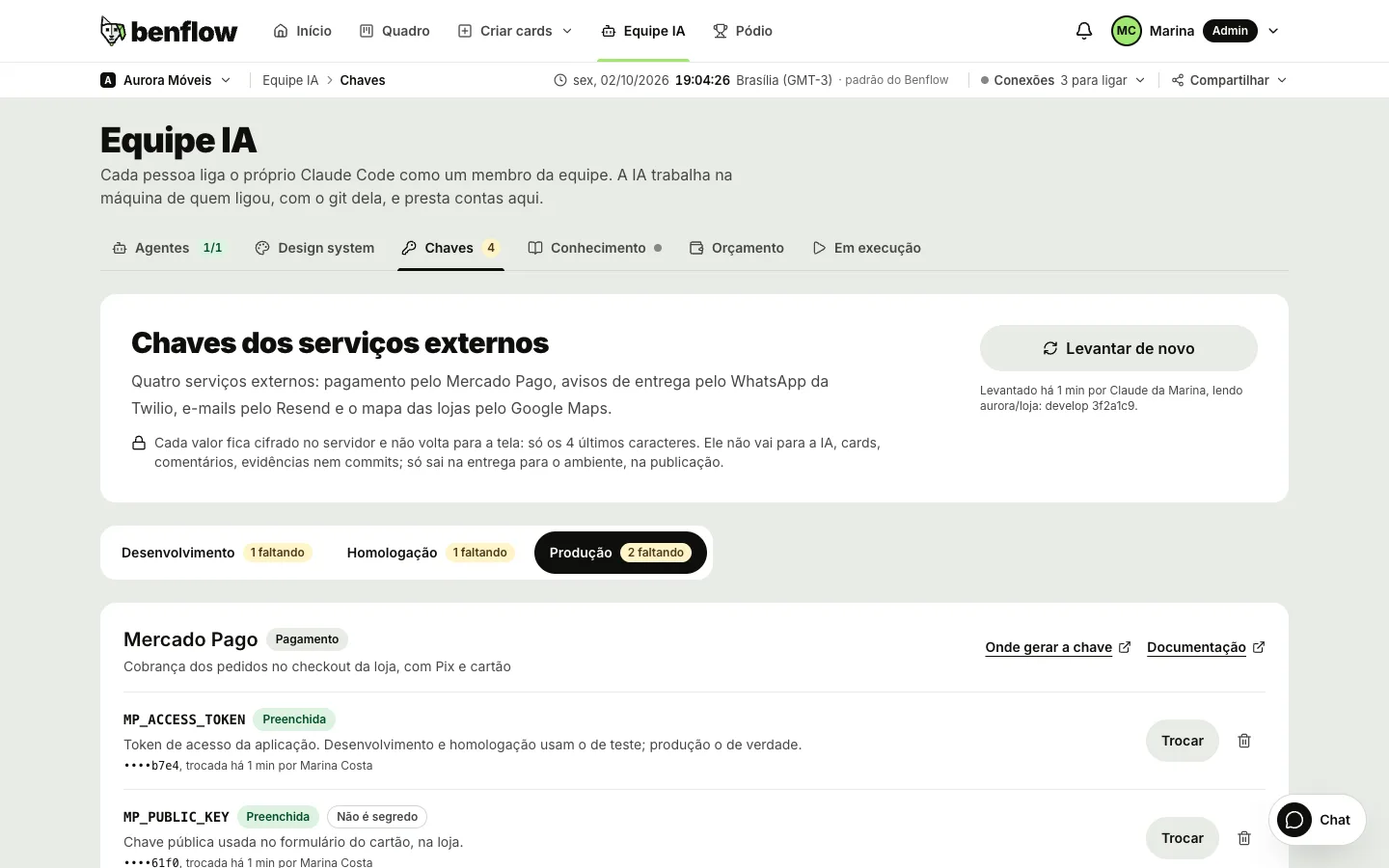Select the Desenvolvimento environment
The image size is (1389, 868).
pyautogui.click(x=216, y=553)
